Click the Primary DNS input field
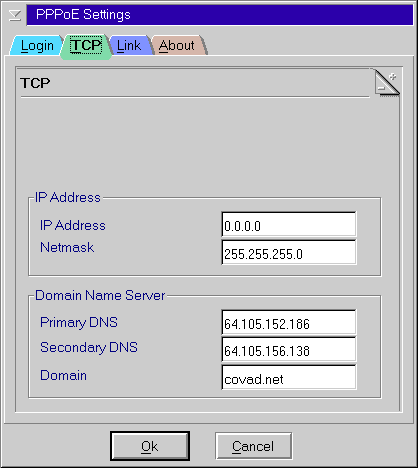This screenshot has height=468, width=418. pyautogui.click(x=289, y=323)
